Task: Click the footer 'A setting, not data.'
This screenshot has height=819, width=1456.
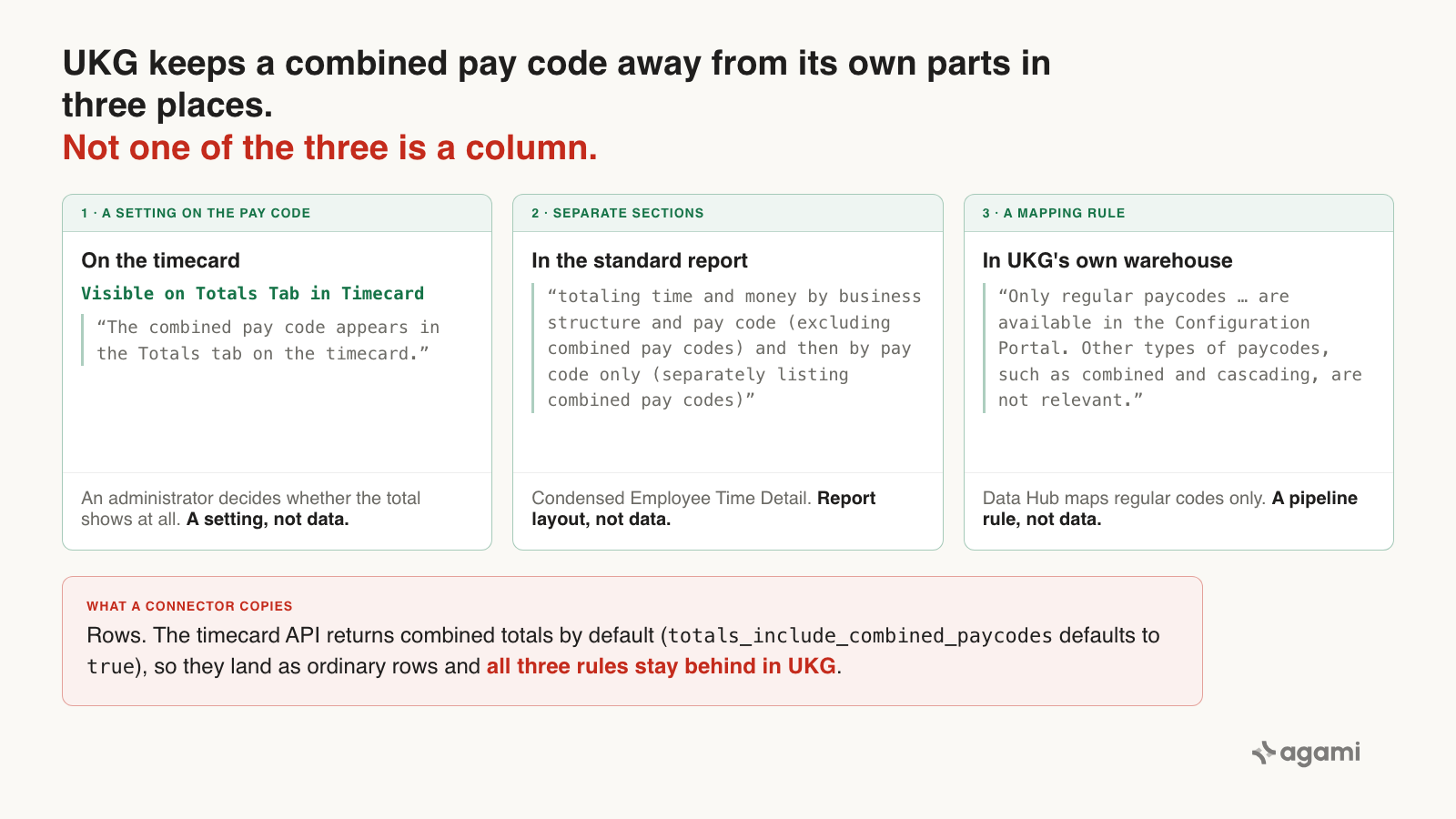Action: (268, 519)
